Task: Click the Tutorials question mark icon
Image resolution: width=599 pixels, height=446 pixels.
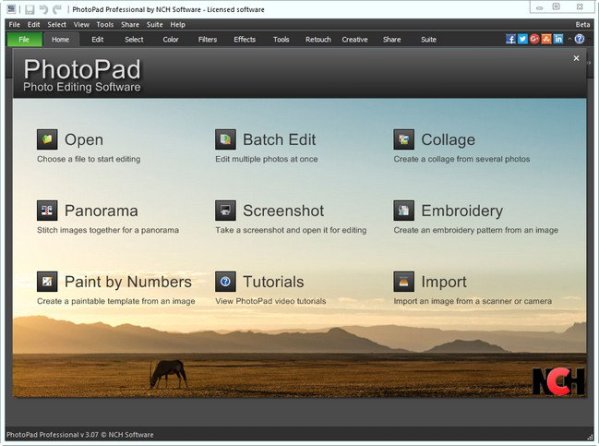Action: [225, 281]
